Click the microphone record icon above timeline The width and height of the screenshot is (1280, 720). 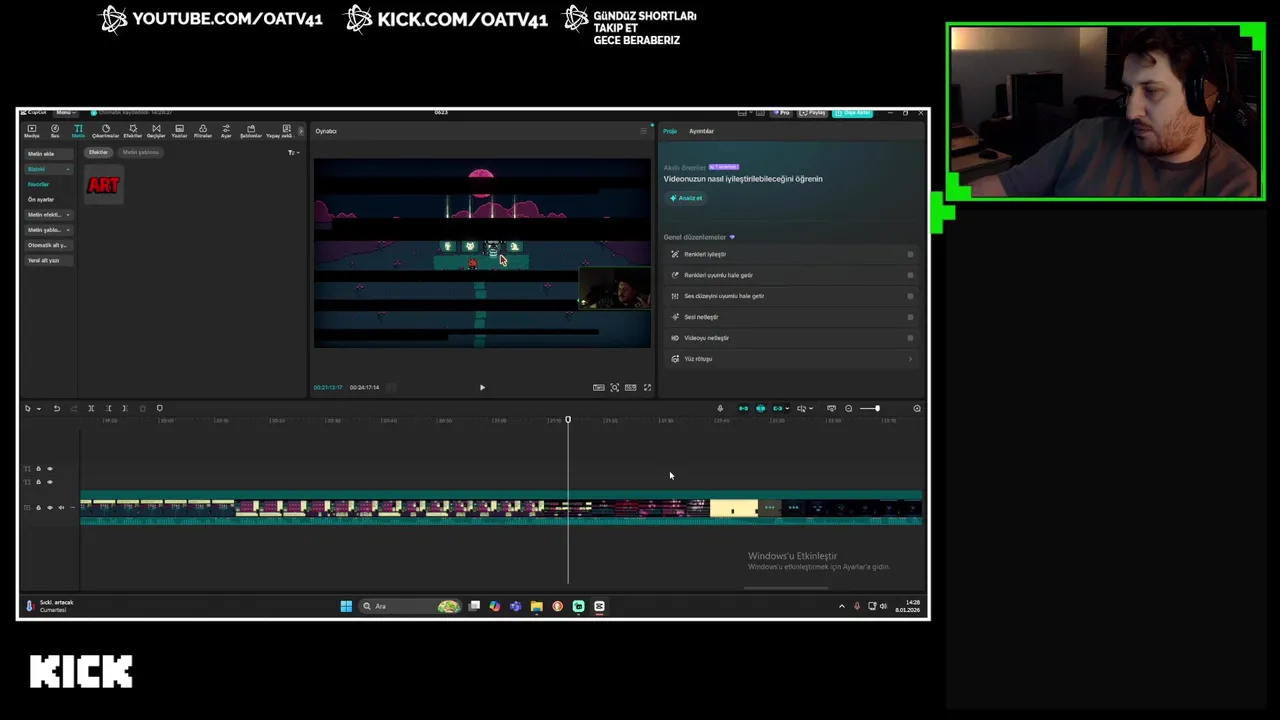pyautogui.click(x=720, y=408)
